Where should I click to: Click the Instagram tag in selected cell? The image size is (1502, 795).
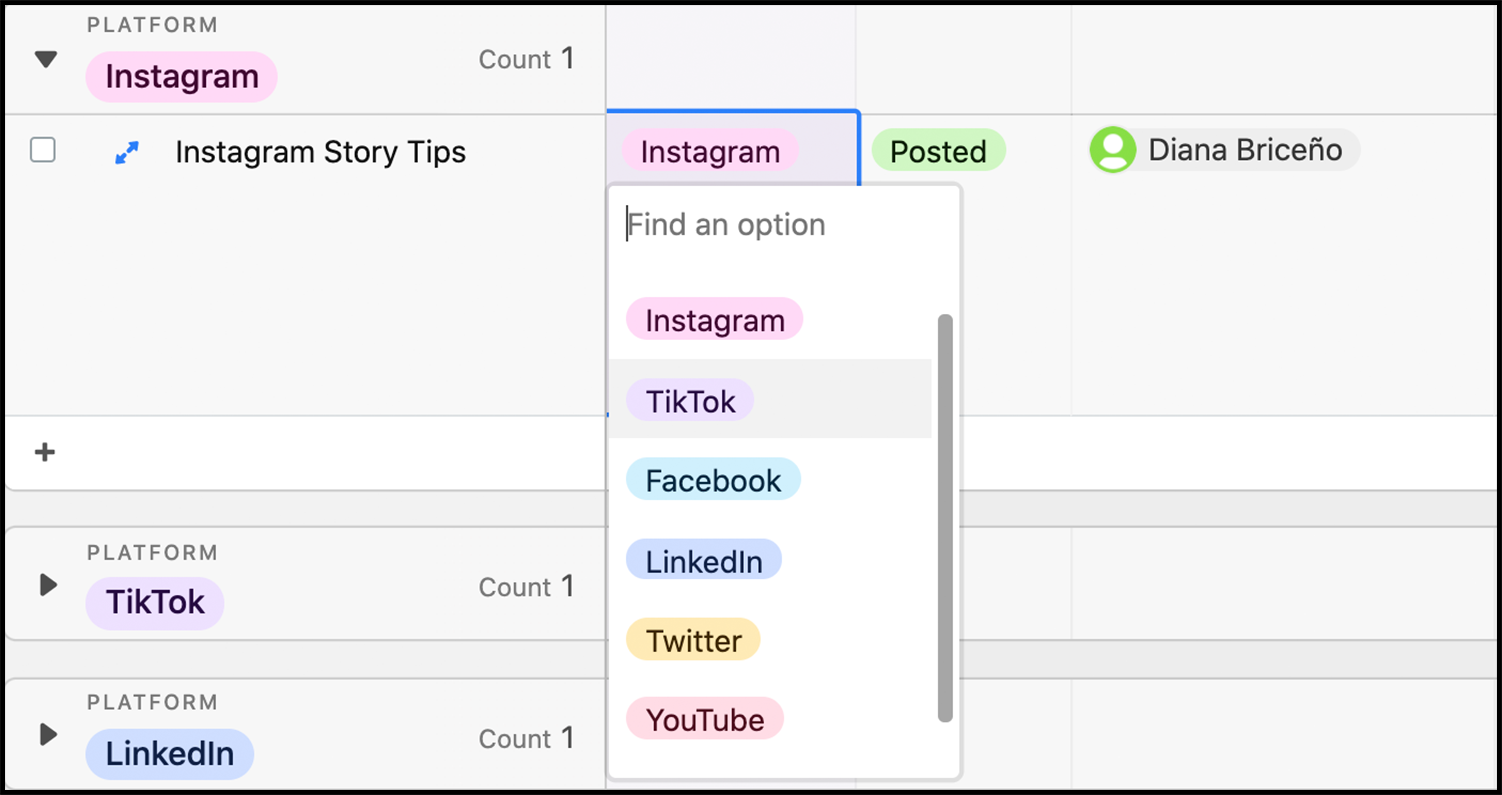[x=710, y=151]
